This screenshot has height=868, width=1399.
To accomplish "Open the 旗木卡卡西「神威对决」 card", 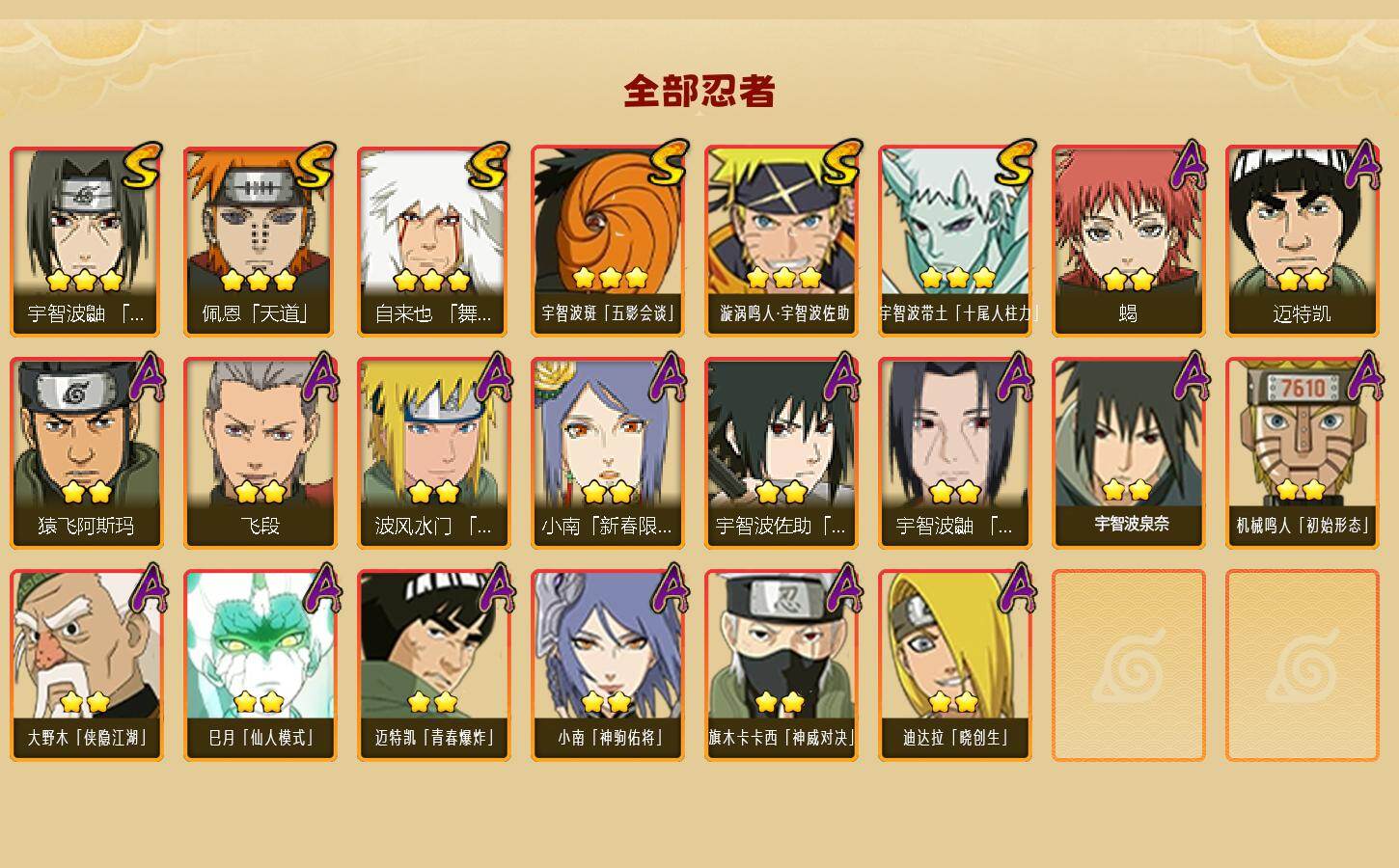I will 782,665.
